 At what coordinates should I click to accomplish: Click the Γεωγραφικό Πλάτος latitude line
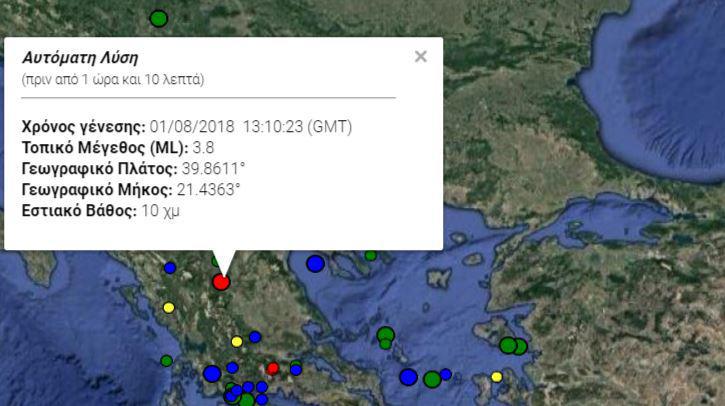pos(134,169)
